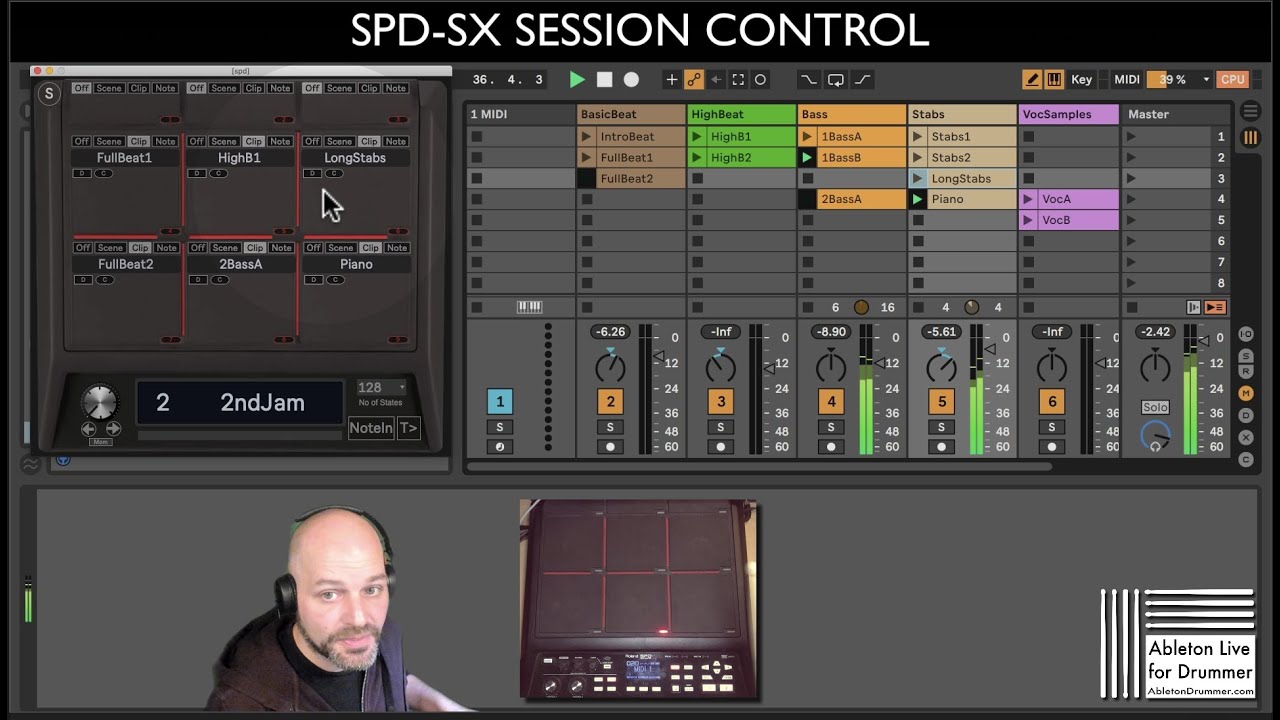Click the orange CPU indicator

click(1233, 79)
